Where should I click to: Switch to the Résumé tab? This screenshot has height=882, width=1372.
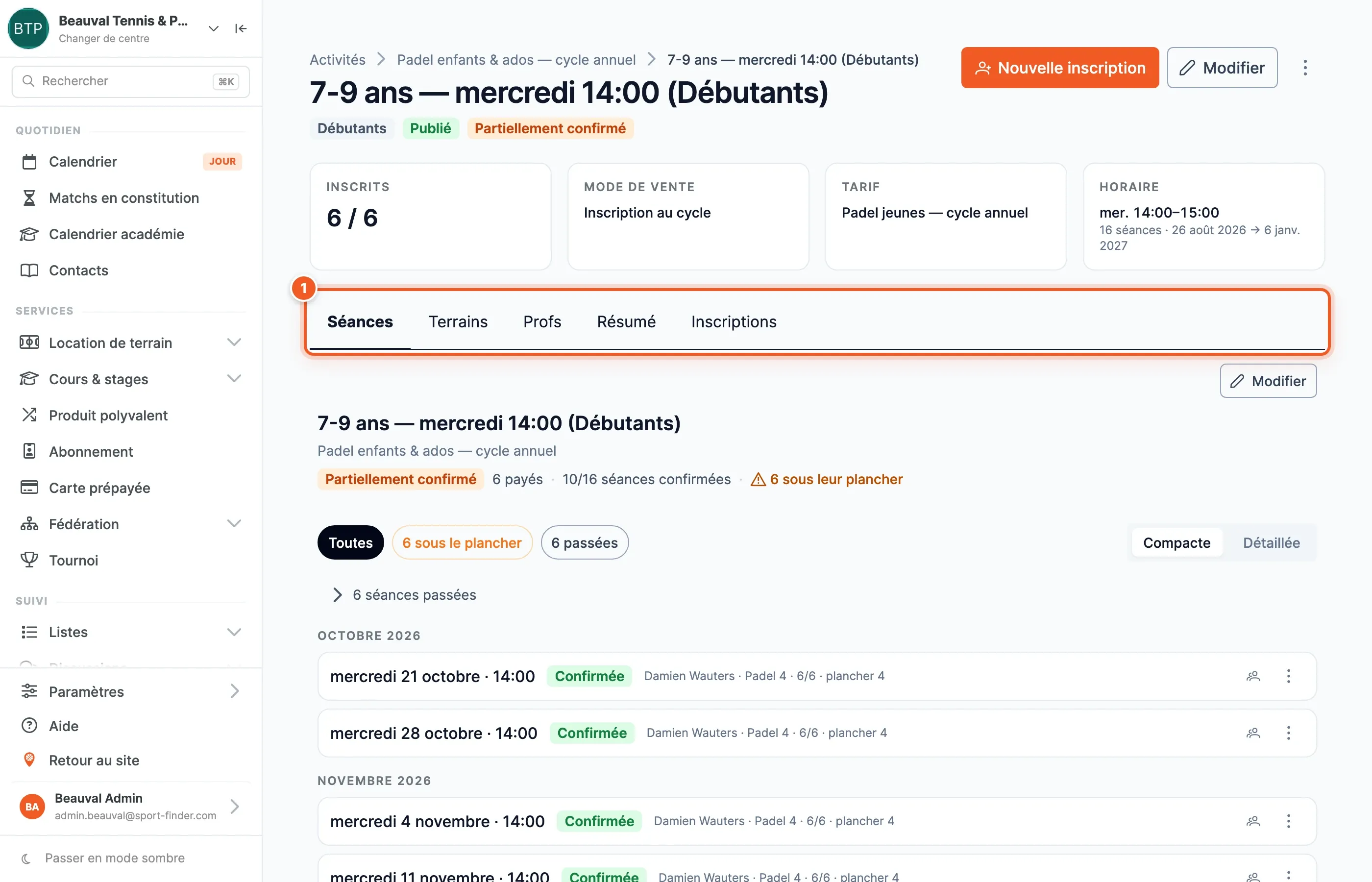pos(626,322)
